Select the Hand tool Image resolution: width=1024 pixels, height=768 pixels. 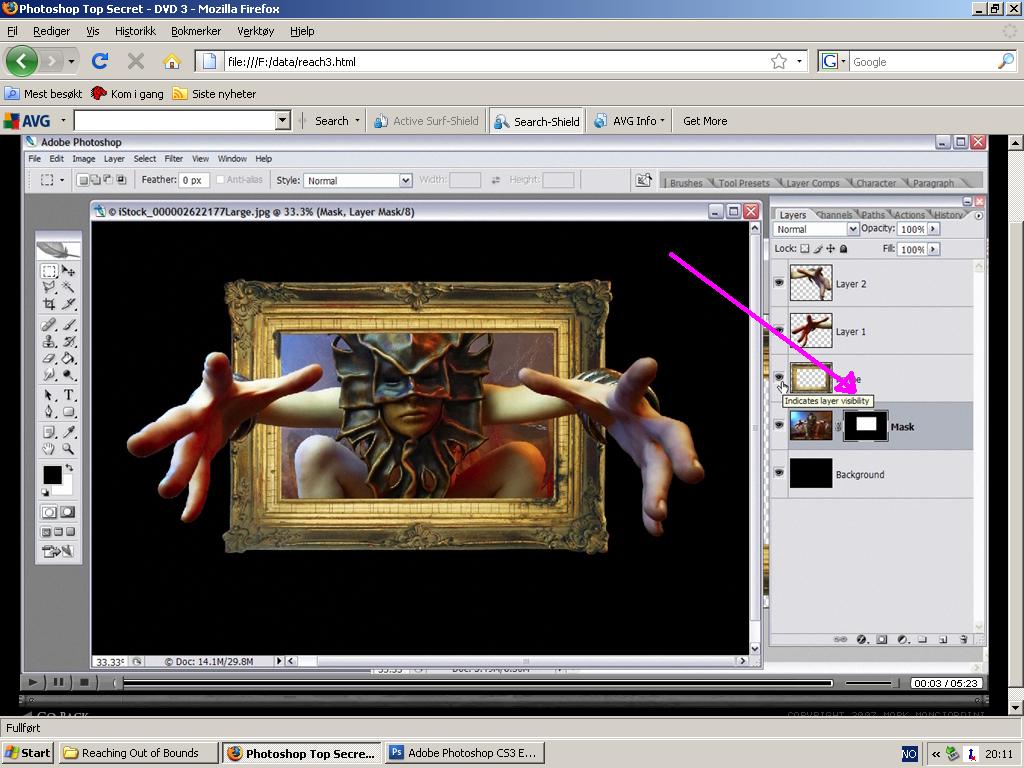point(49,449)
